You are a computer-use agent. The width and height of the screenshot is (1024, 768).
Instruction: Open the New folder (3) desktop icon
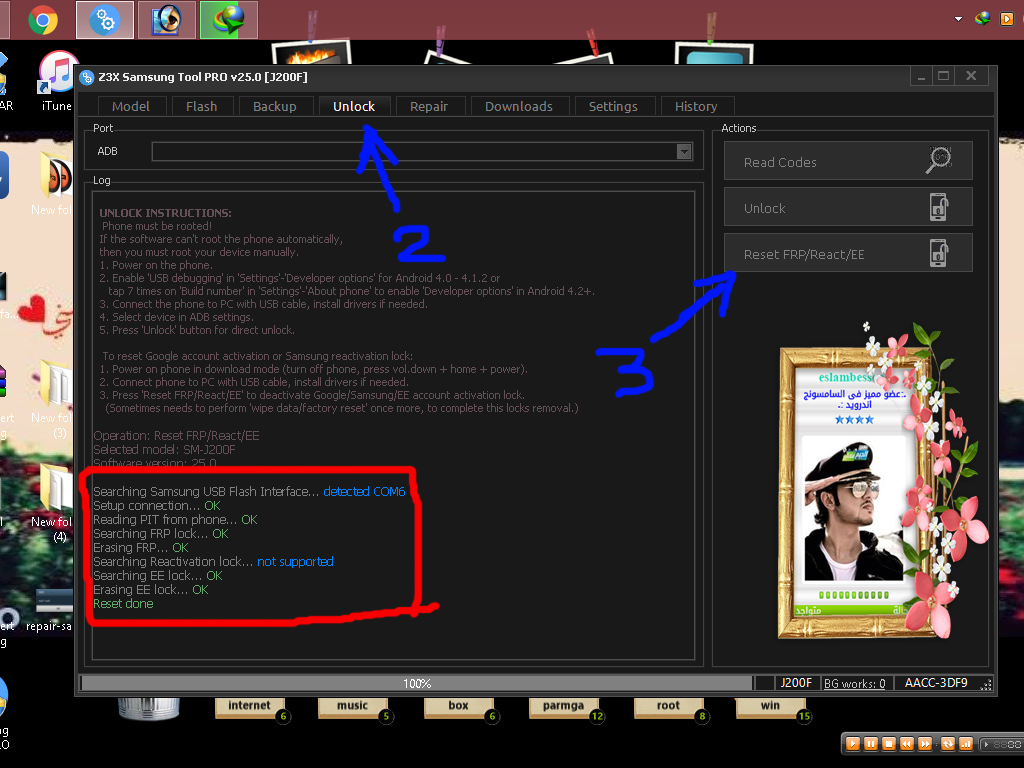(x=55, y=398)
